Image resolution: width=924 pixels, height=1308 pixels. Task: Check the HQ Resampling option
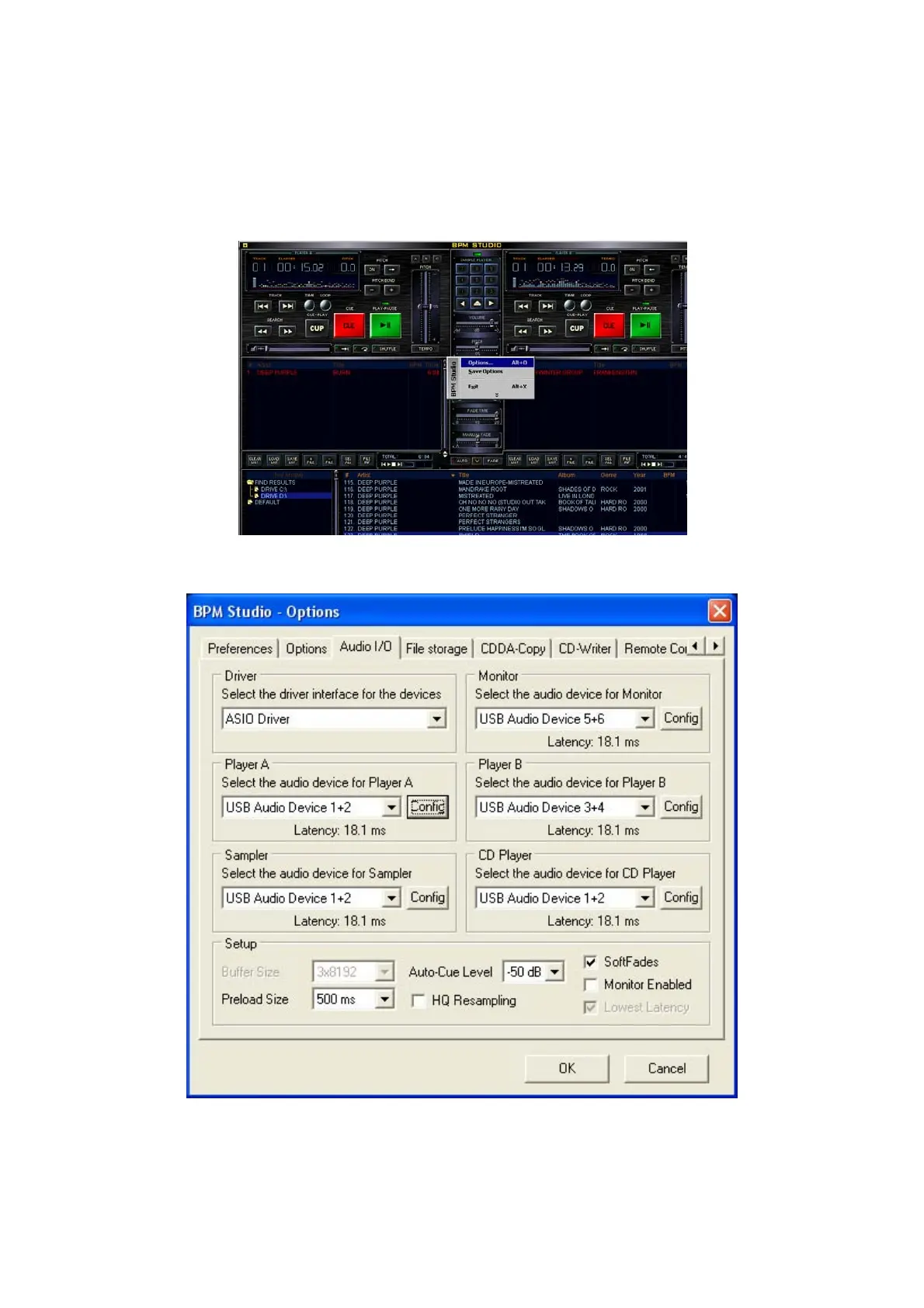(x=419, y=1000)
